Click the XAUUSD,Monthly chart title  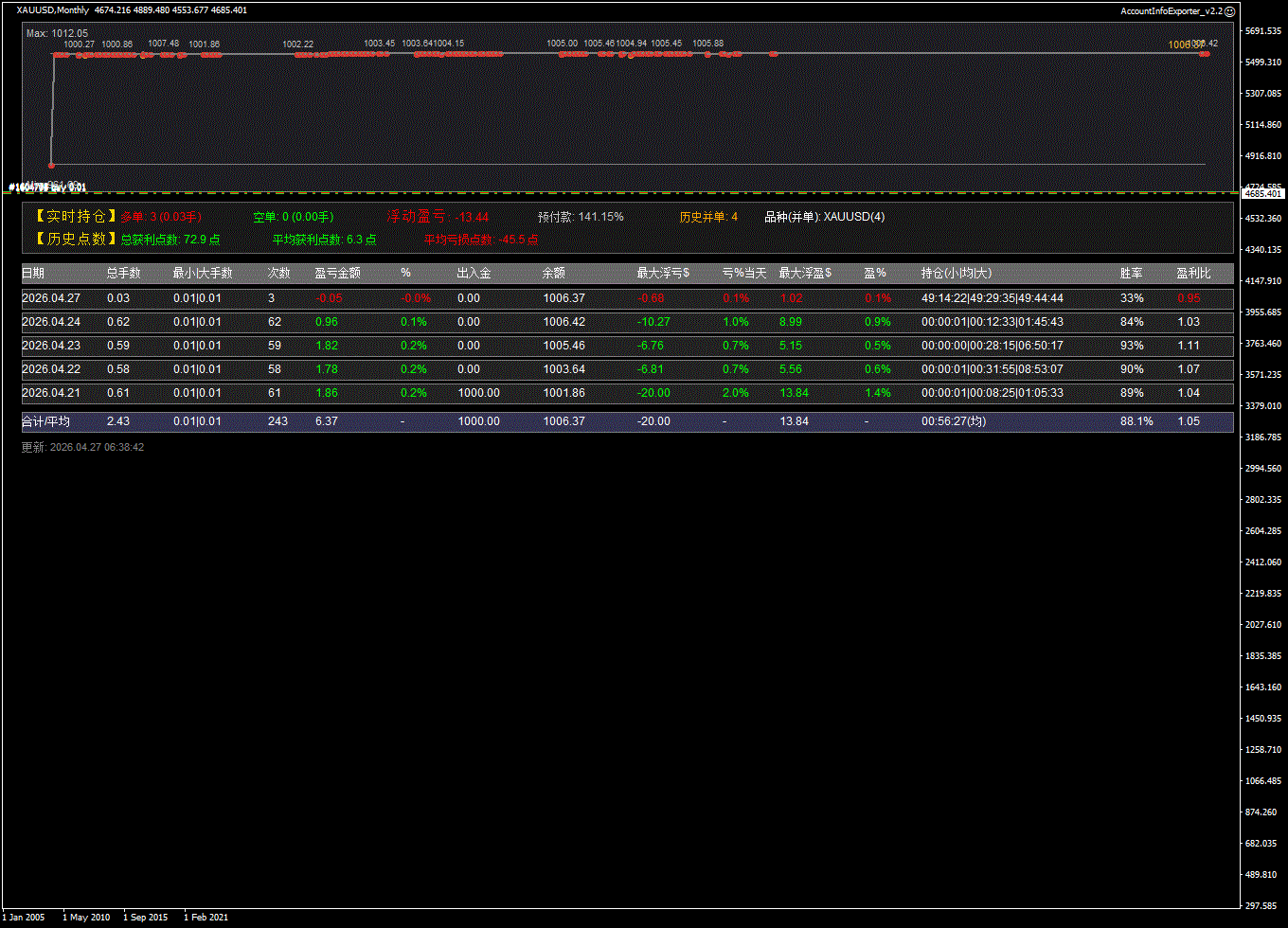(x=53, y=10)
